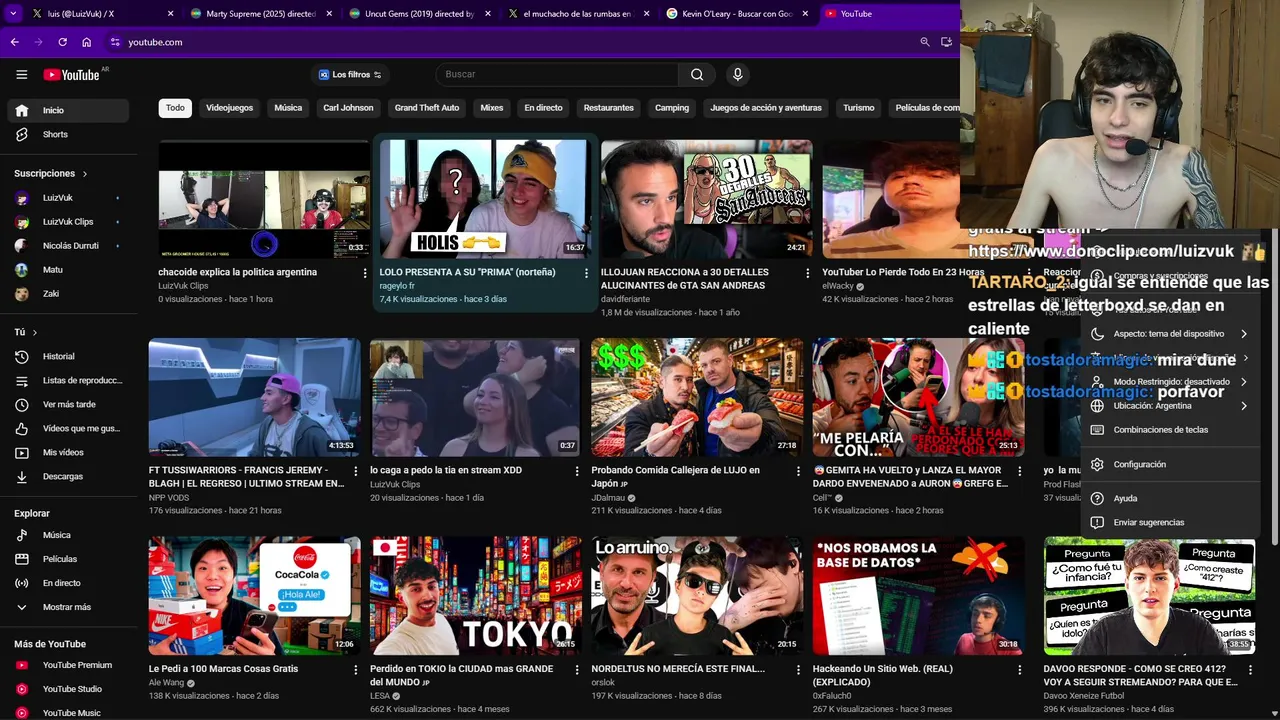Open options for Hackeando Un Sitio Web video
The height and width of the screenshot is (720, 1280).
[x=1020, y=670]
